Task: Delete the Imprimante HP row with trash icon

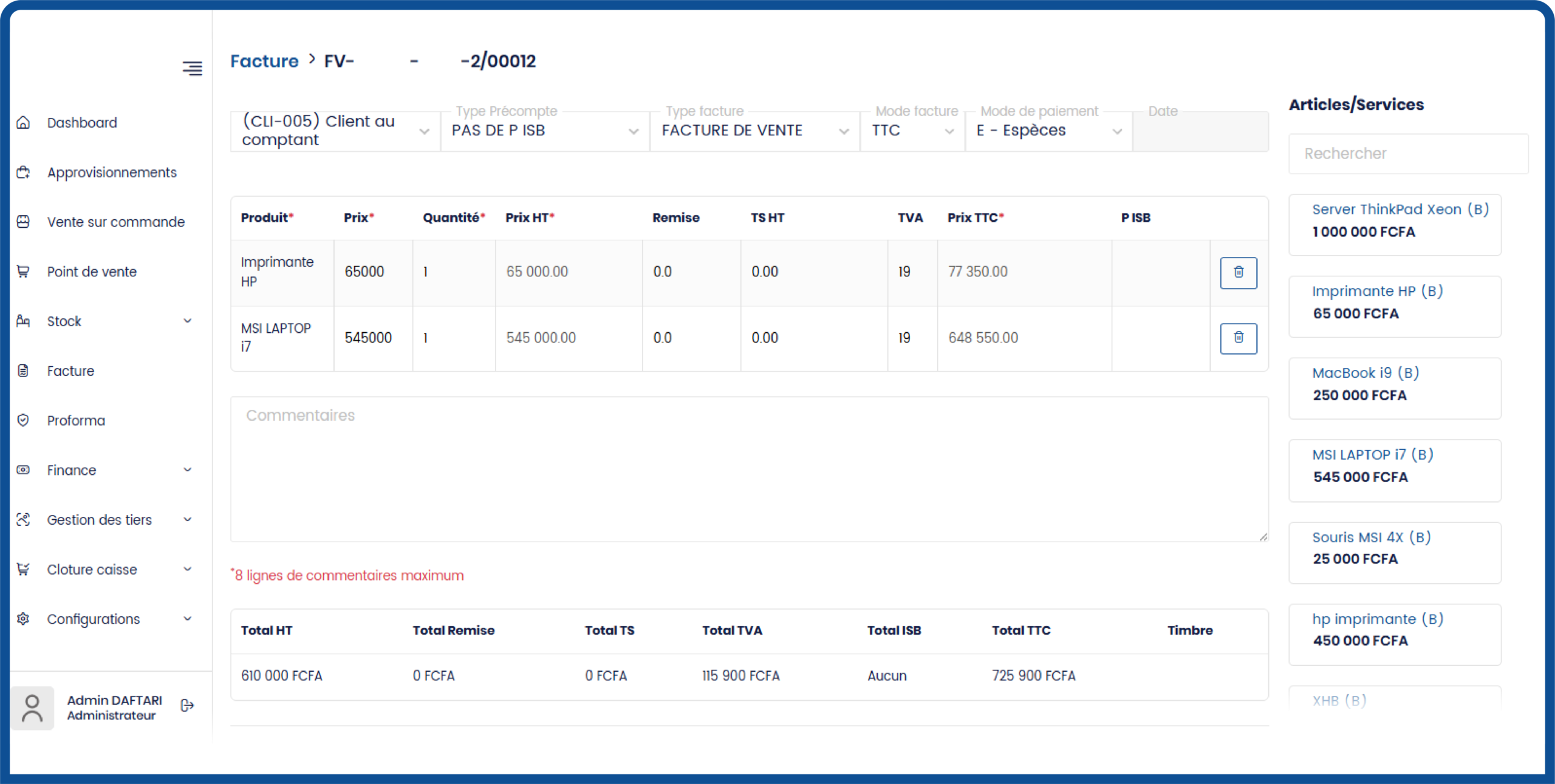Action: [x=1238, y=273]
